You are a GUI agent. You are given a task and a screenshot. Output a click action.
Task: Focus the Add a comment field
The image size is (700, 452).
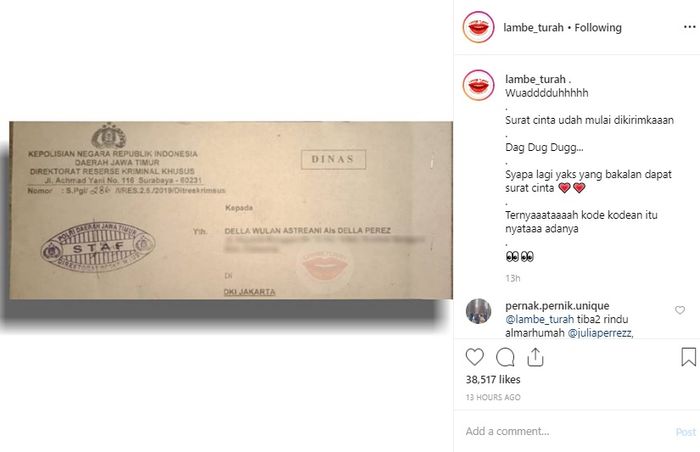pyautogui.click(x=567, y=431)
